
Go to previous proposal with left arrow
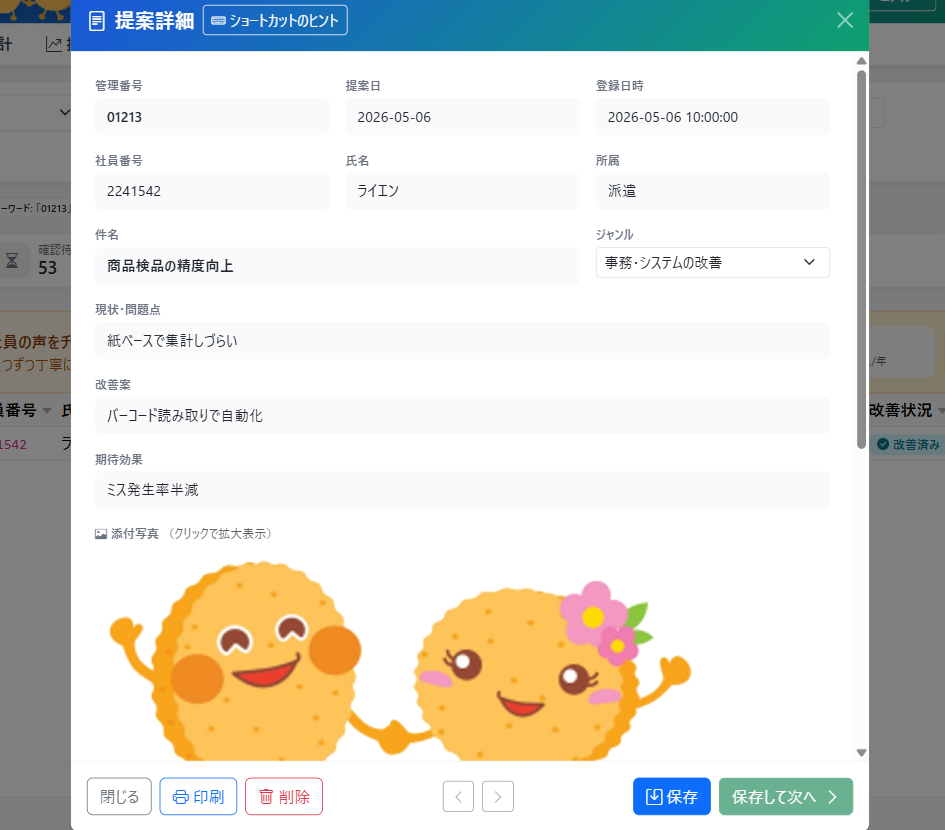click(458, 796)
